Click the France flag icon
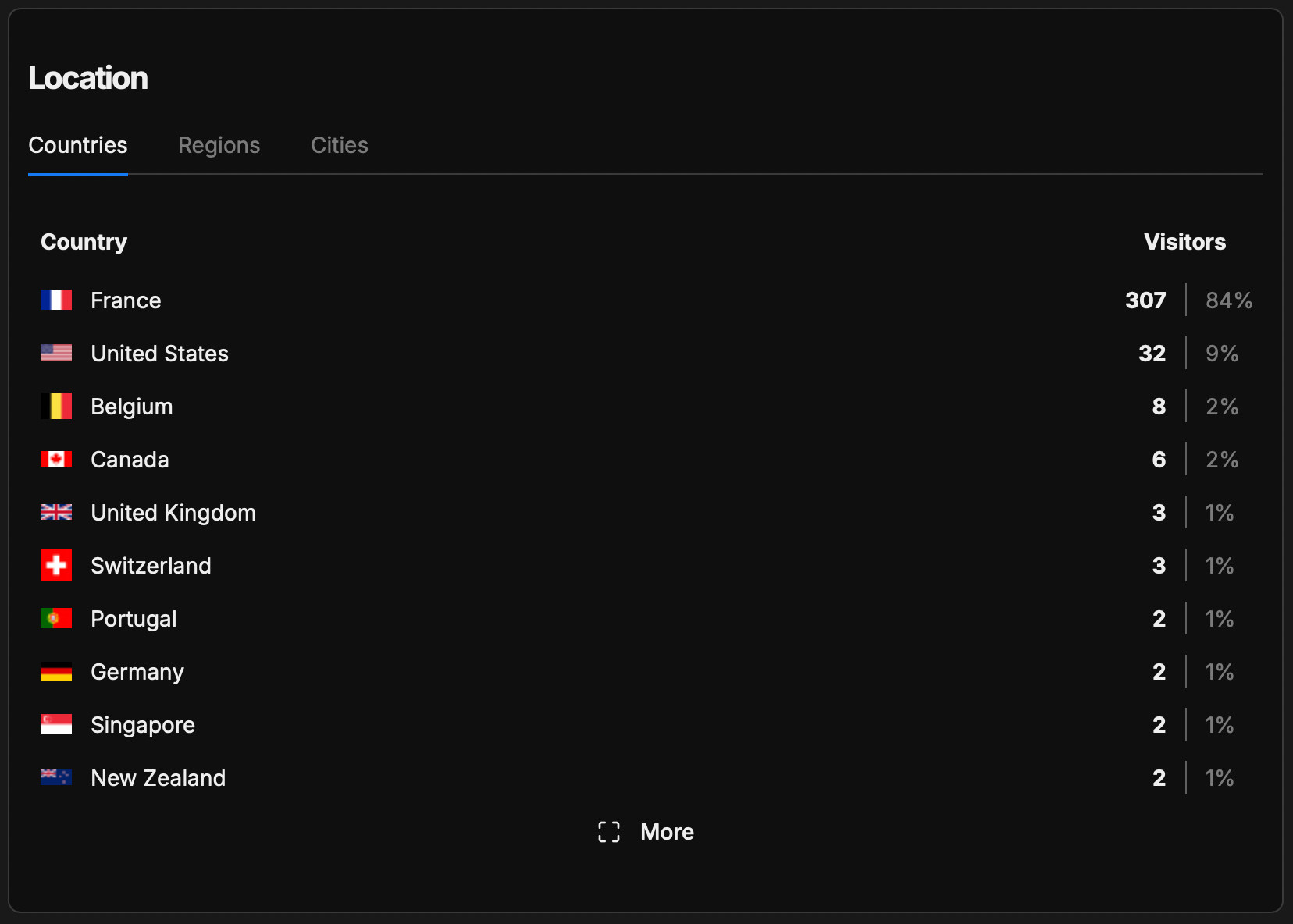Image resolution: width=1293 pixels, height=924 pixels. pyautogui.click(x=56, y=300)
